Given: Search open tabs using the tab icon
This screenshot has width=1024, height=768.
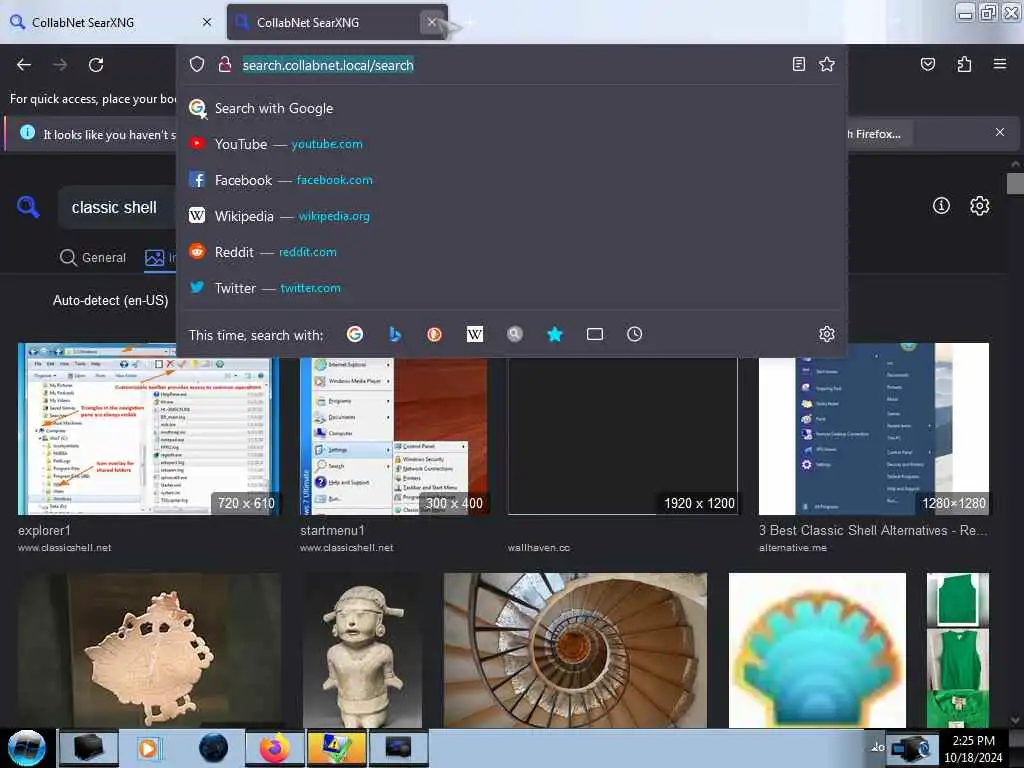Looking at the screenshot, I should [594, 334].
